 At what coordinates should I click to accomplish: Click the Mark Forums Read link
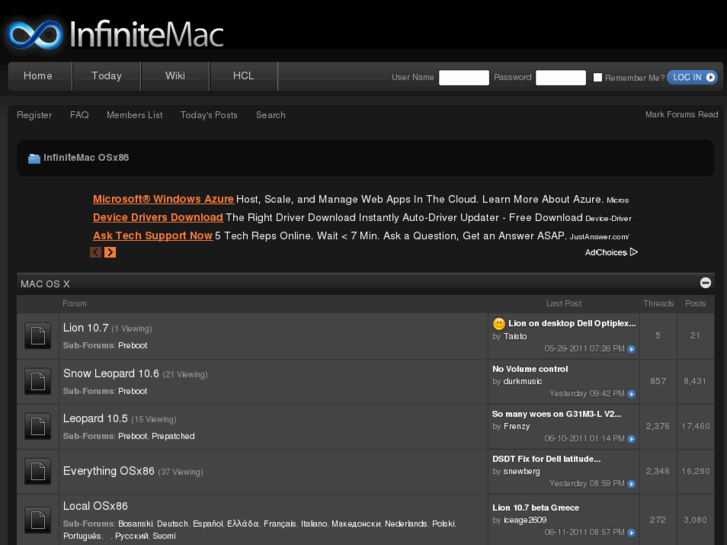tap(681, 115)
